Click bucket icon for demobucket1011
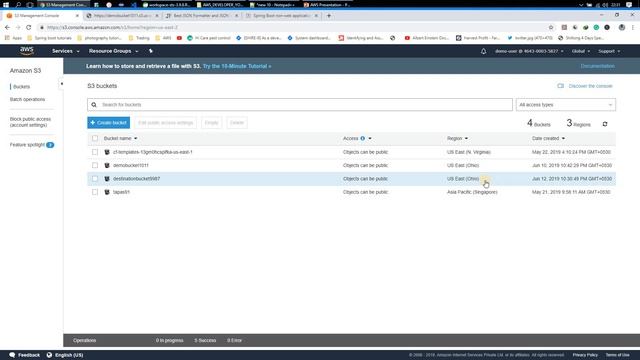 click(107, 165)
